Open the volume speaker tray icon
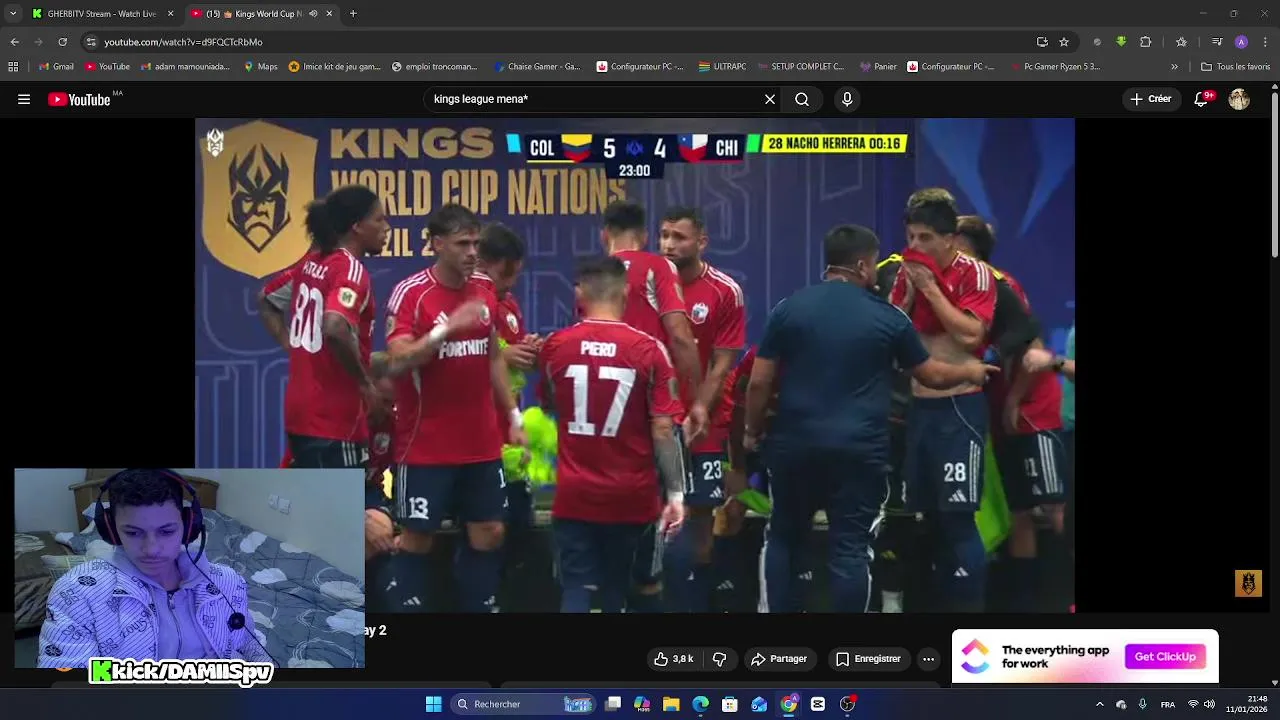1280x720 pixels. click(x=1209, y=704)
